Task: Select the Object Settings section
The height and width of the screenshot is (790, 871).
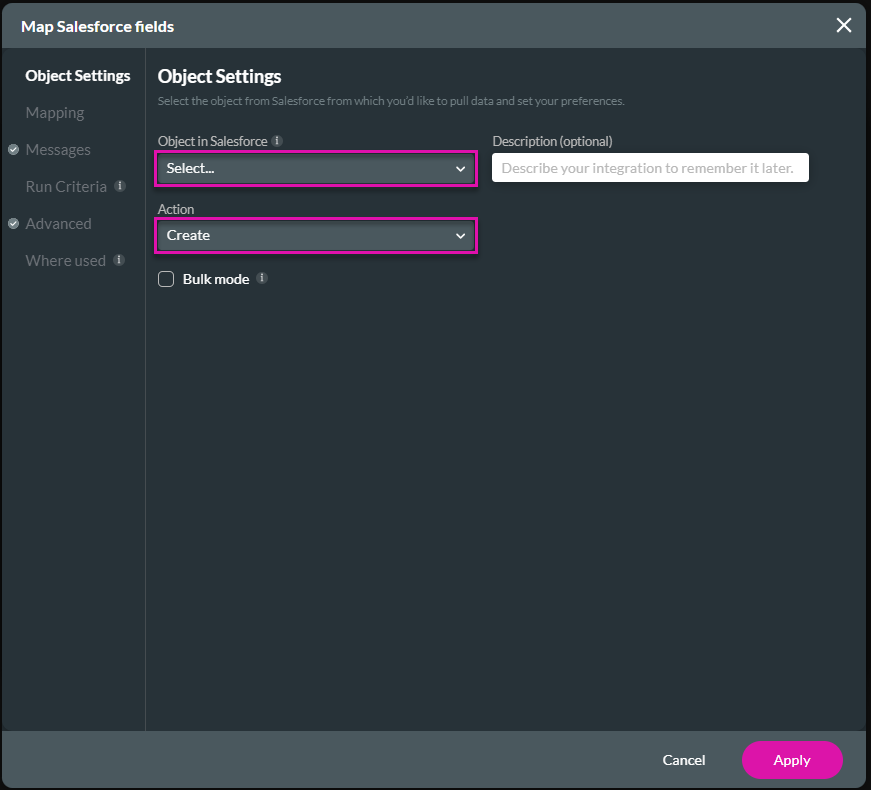Action: [x=78, y=75]
